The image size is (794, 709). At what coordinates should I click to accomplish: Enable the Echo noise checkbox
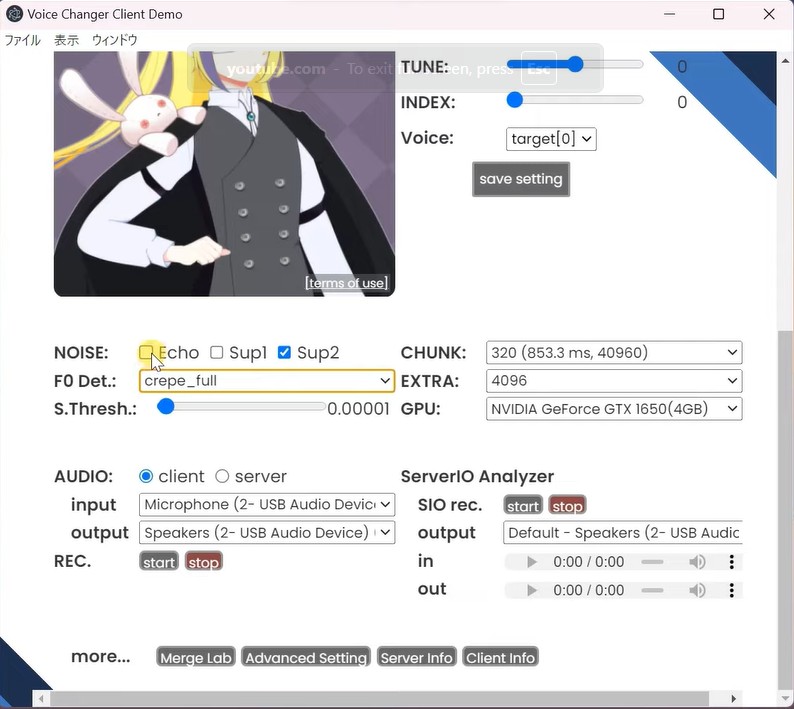tap(147, 352)
